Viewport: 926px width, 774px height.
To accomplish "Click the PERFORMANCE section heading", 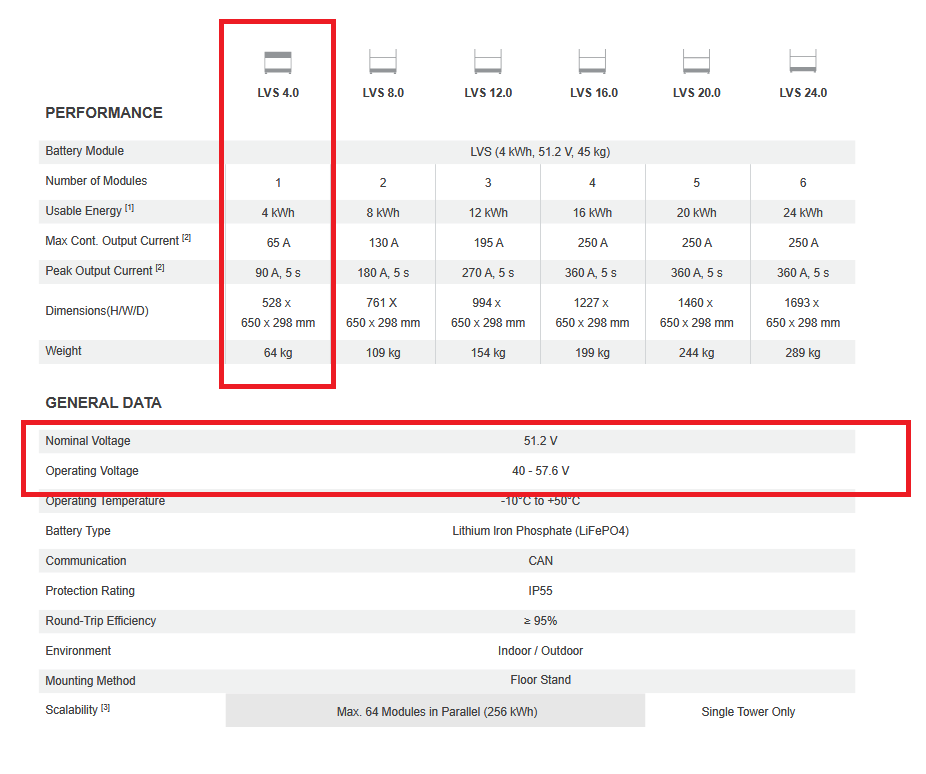I will (104, 113).
